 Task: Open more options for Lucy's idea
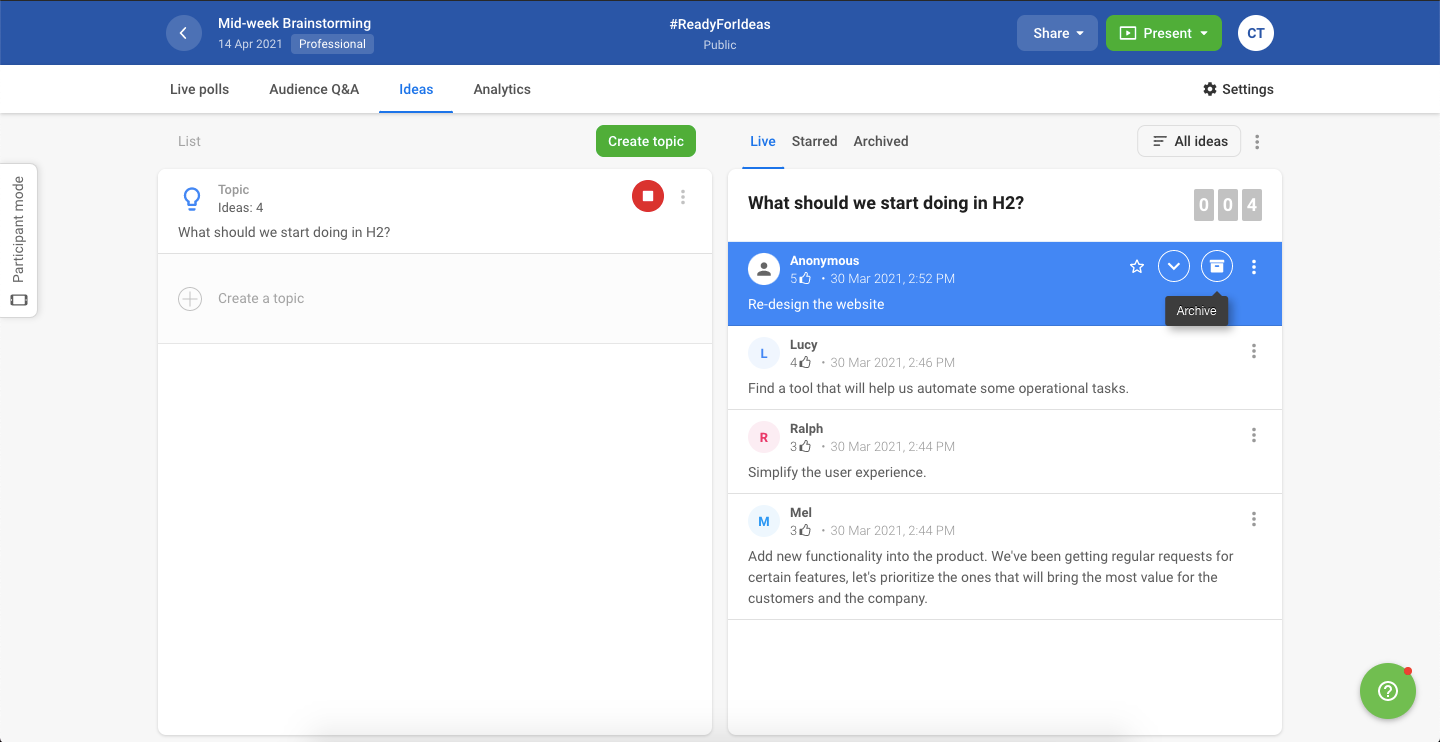1254,351
